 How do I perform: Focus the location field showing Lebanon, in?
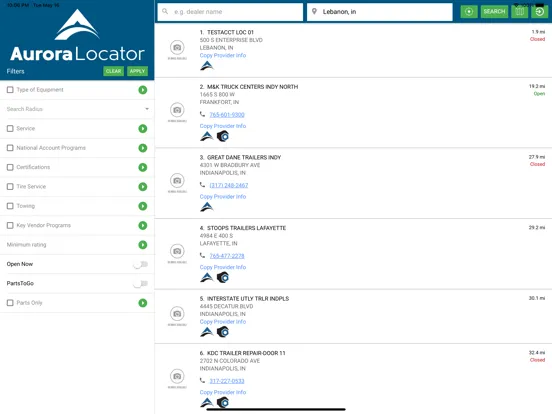coord(380,12)
